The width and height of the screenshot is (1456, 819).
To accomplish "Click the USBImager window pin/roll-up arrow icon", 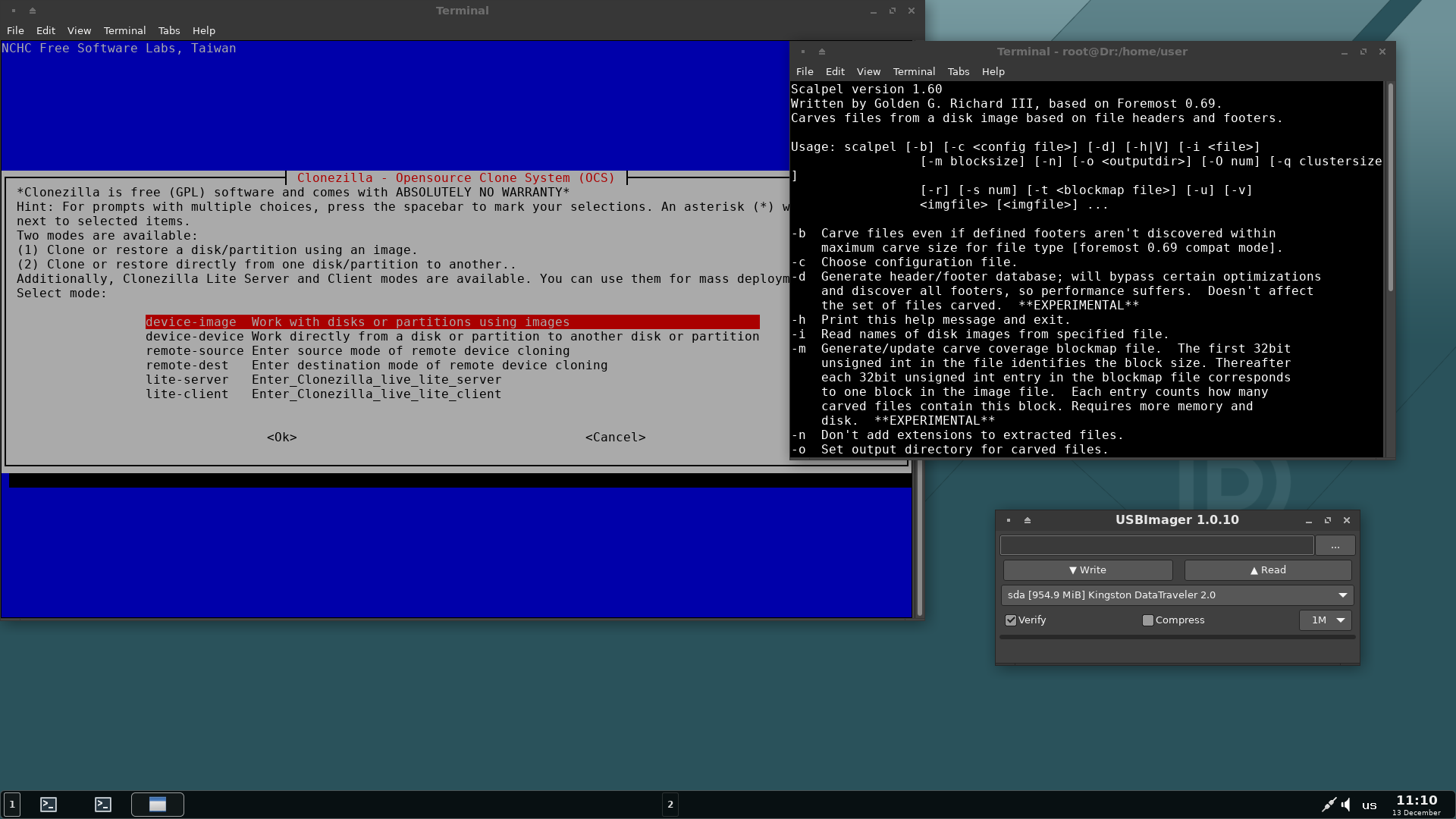I will [x=1028, y=520].
